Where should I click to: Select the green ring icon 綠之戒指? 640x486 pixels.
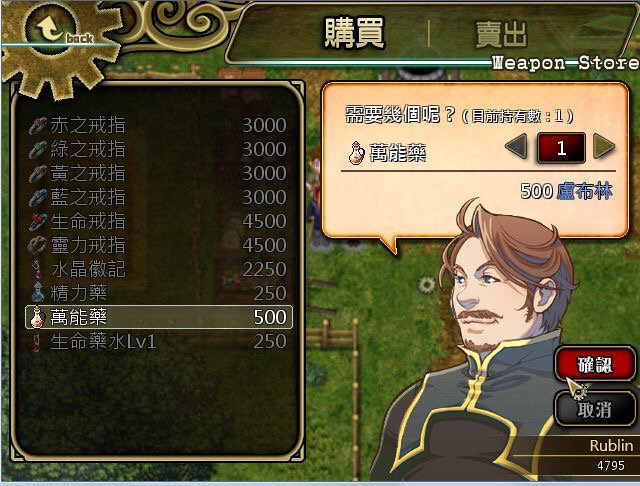(x=38, y=150)
